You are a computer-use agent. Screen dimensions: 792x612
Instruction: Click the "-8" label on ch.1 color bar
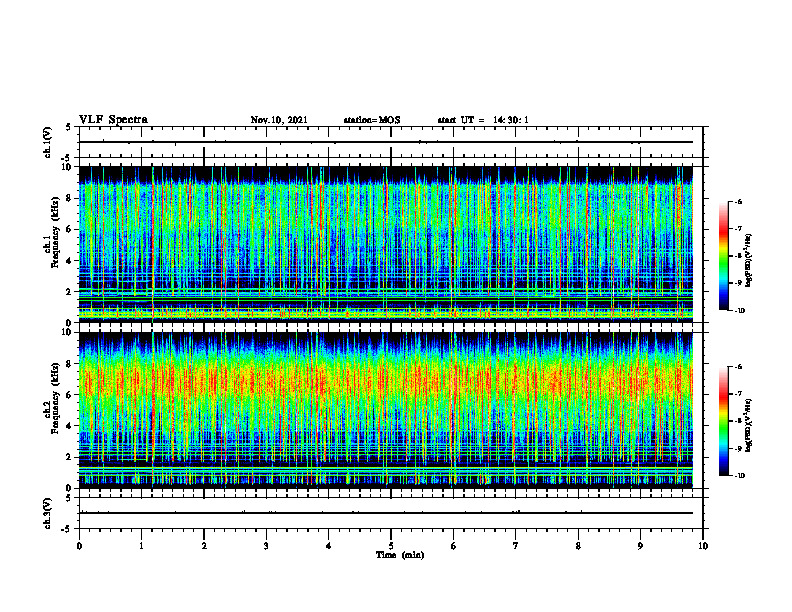[738, 256]
